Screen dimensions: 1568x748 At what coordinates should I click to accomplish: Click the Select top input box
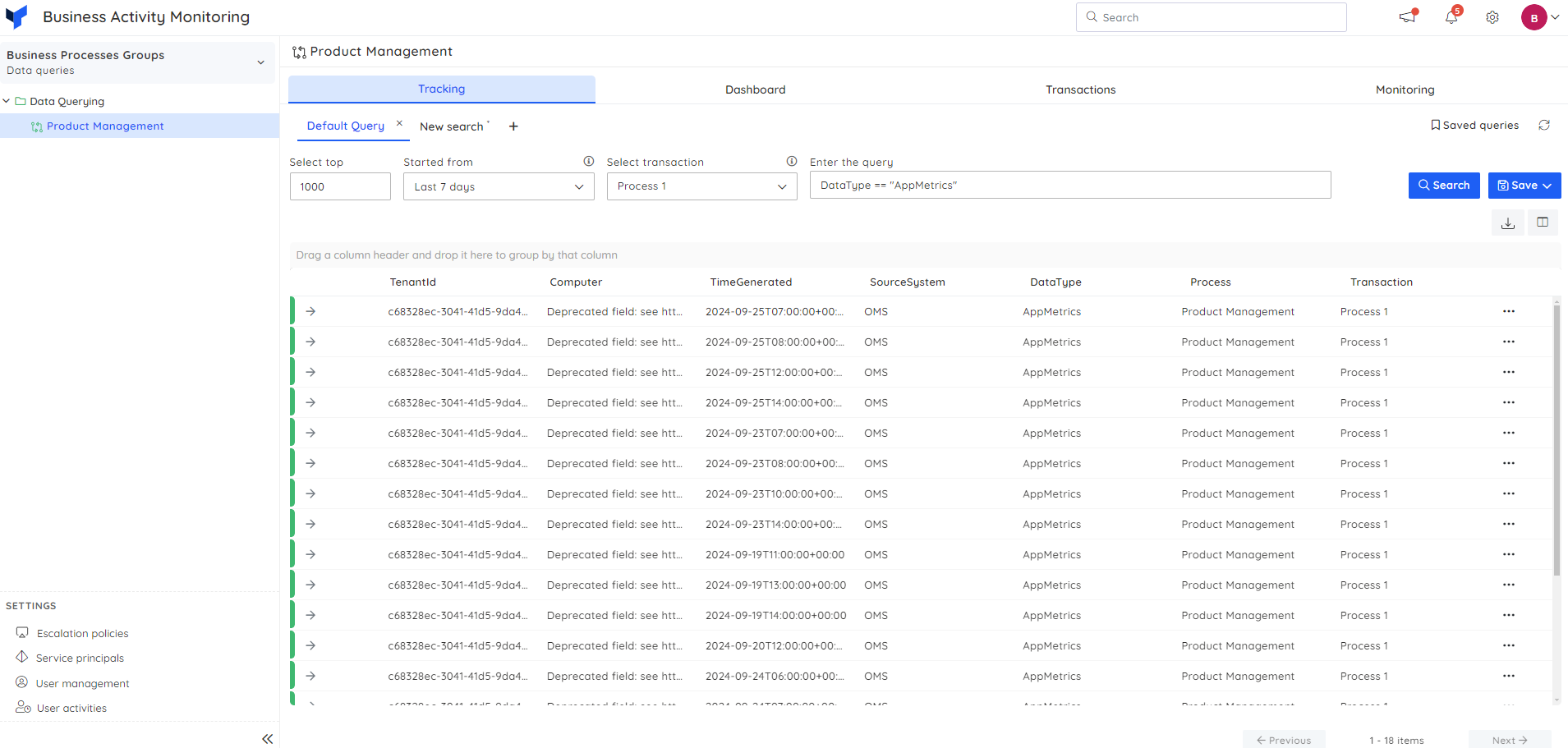point(340,186)
